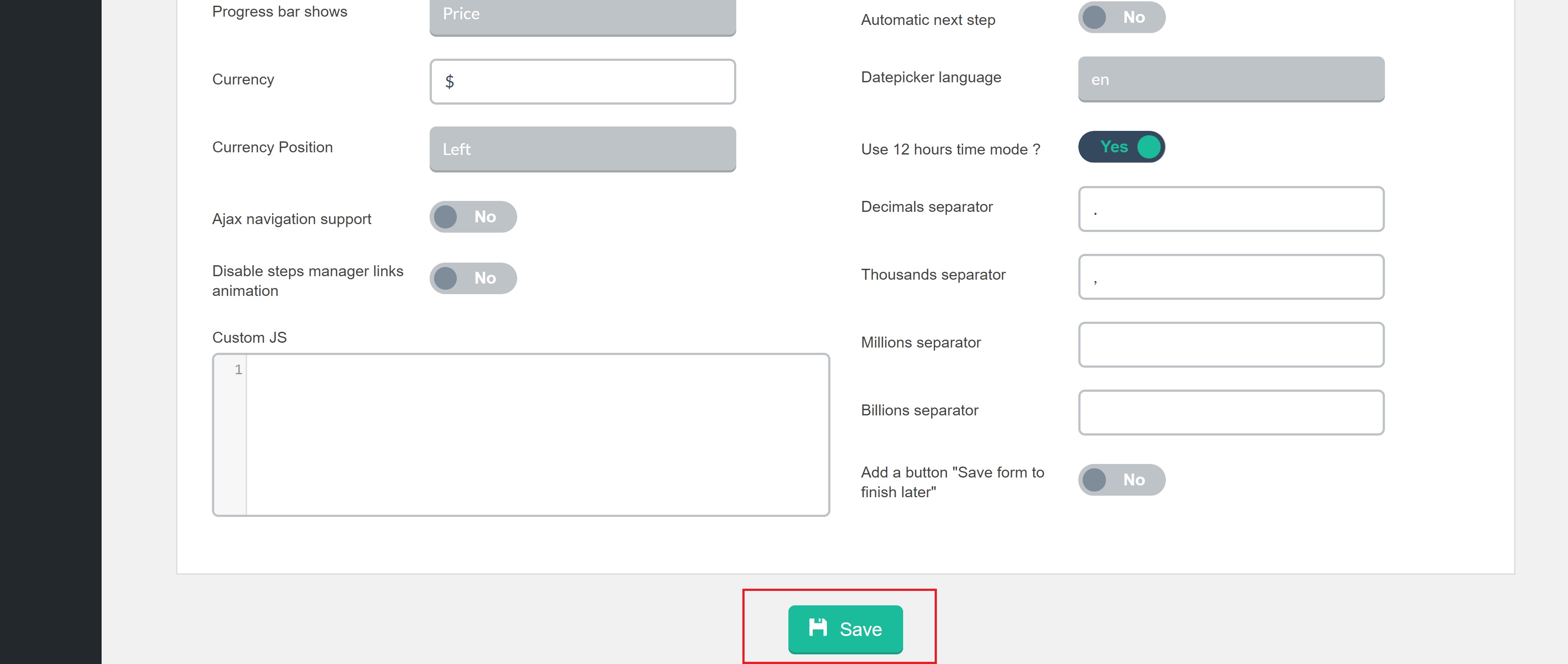Click the Datepicker language label

point(931,77)
